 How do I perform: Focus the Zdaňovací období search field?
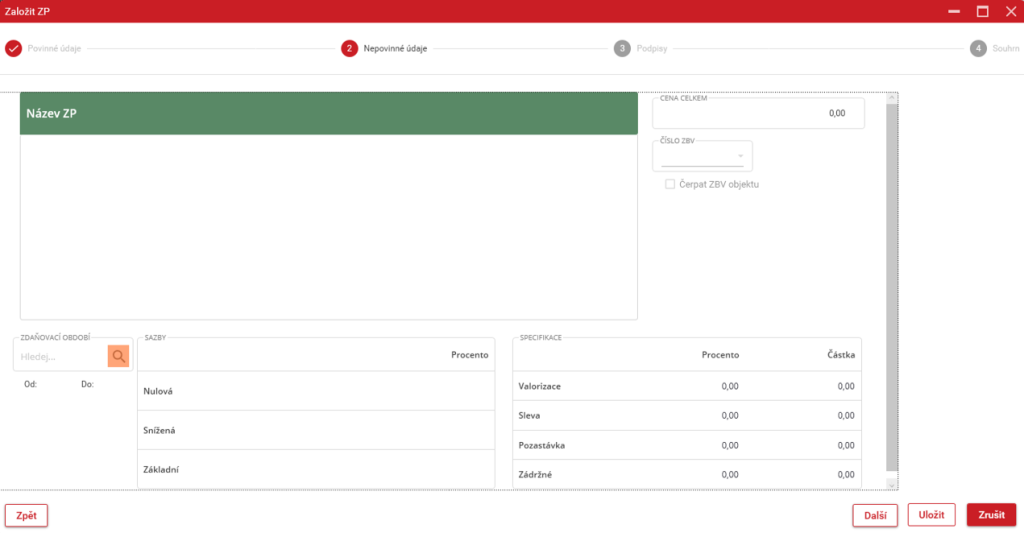[x=62, y=356]
